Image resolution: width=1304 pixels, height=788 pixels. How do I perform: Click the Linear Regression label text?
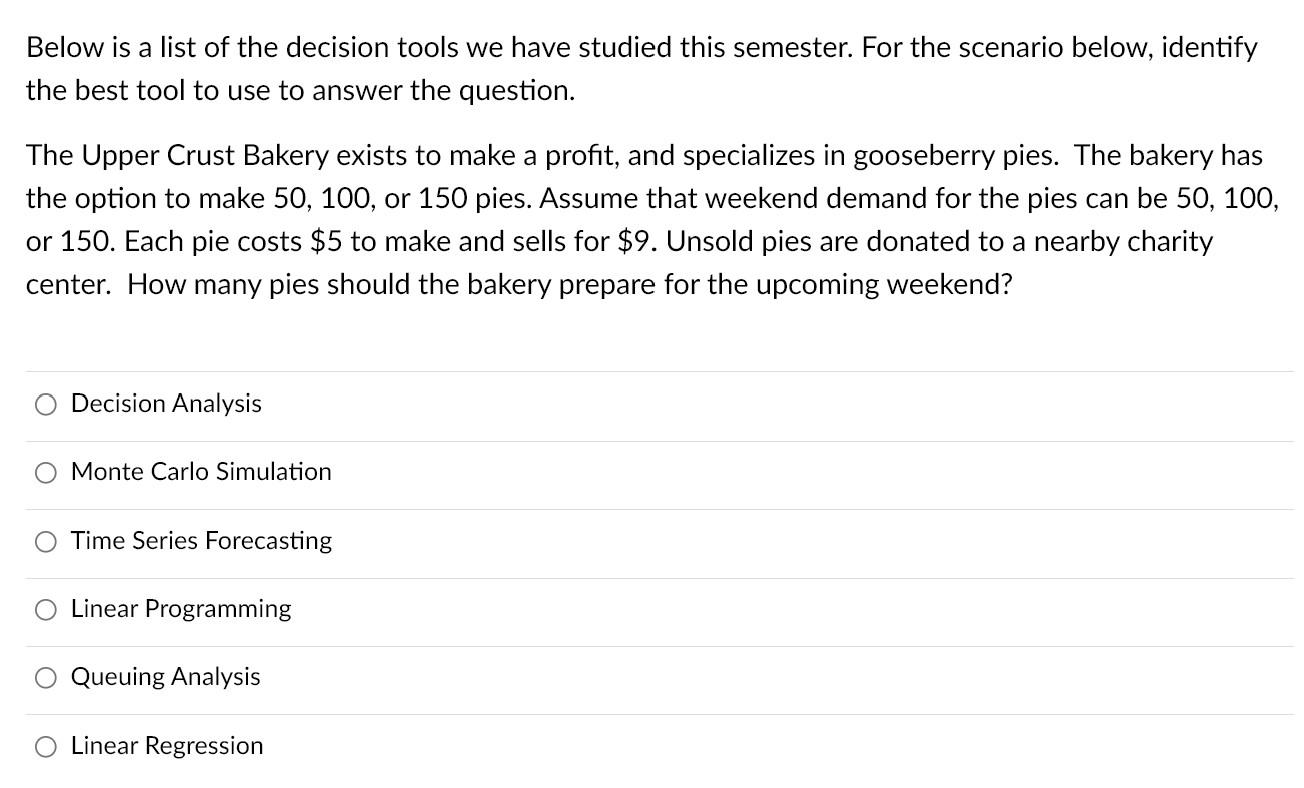[166, 746]
